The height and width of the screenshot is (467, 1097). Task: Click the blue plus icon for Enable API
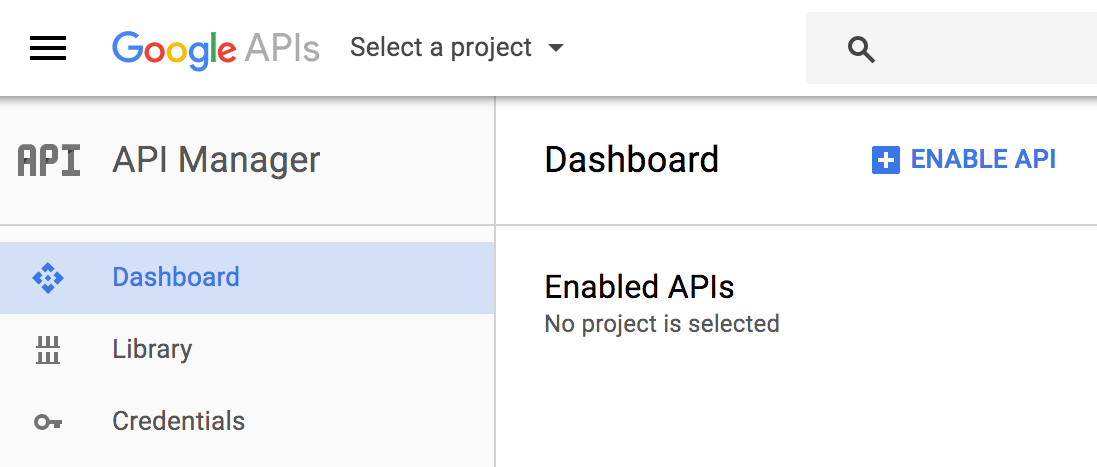pyautogui.click(x=885, y=160)
